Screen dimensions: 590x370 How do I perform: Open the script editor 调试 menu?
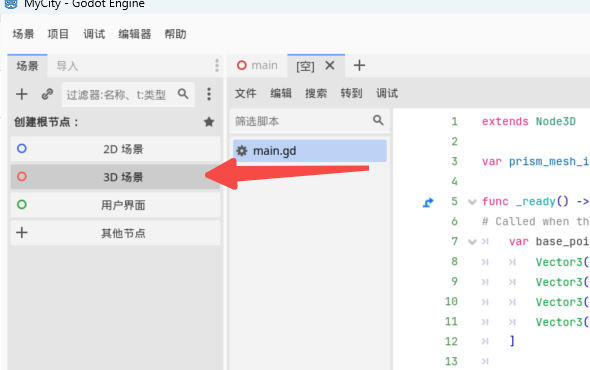click(x=387, y=93)
